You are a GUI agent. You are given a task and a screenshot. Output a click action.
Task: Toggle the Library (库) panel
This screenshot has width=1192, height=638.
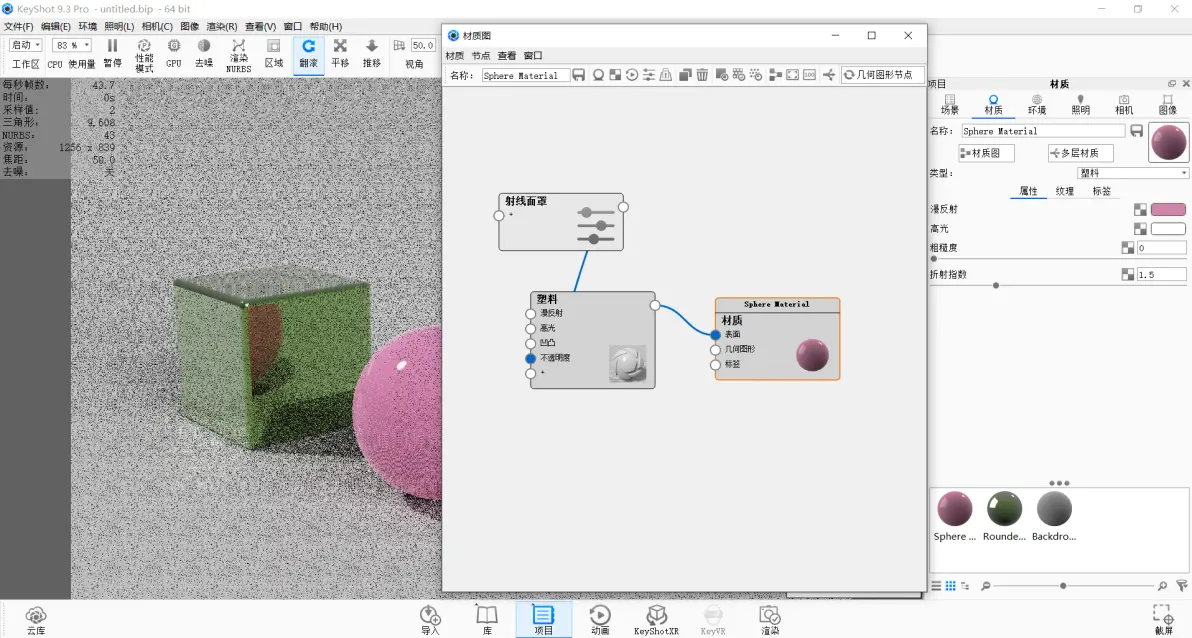point(487,620)
